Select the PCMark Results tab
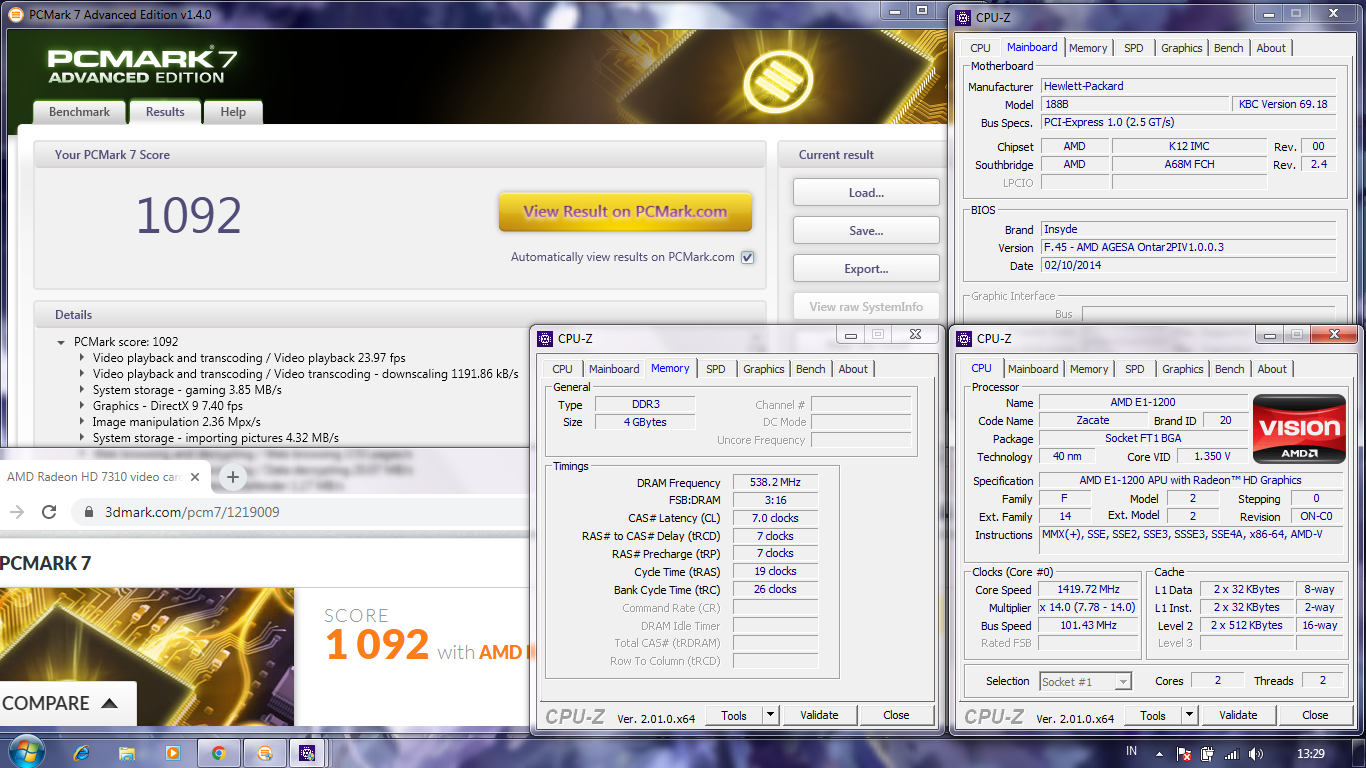Image resolution: width=1366 pixels, height=768 pixels. [x=165, y=112]
